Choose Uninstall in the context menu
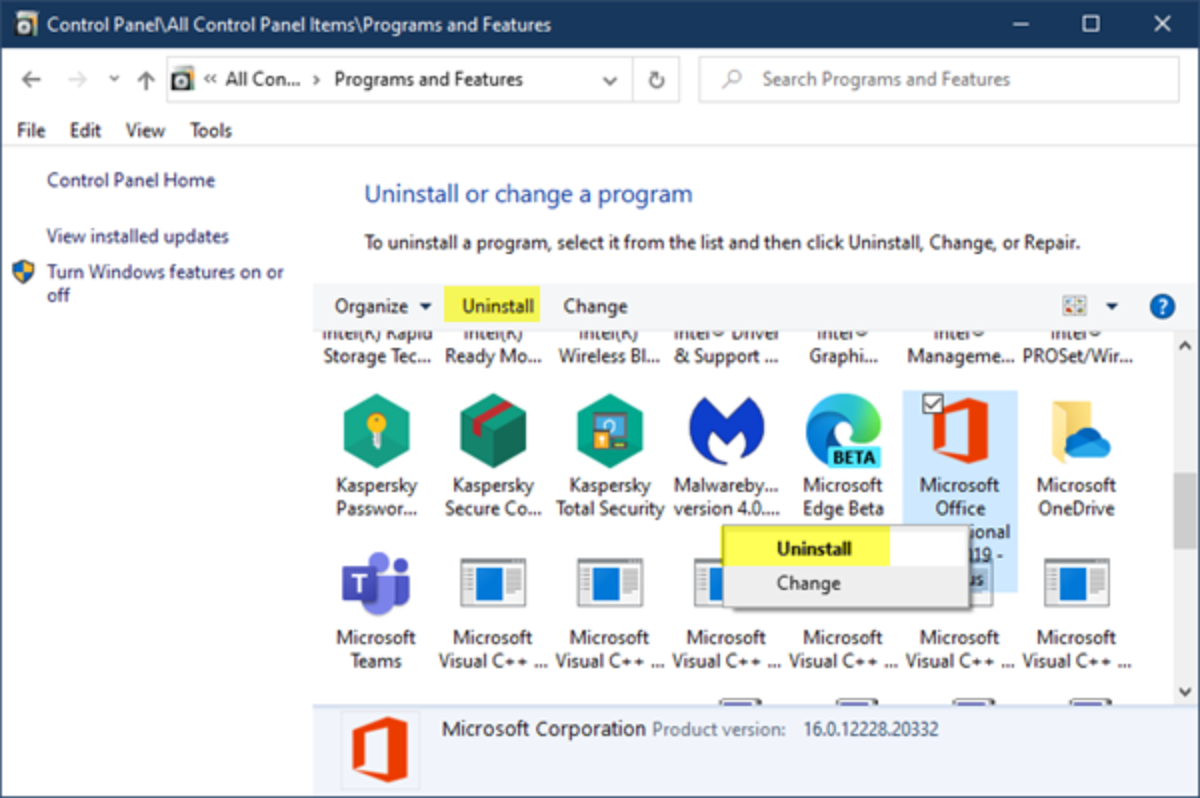Viewport: 1200px width, 798px height. 813,549
